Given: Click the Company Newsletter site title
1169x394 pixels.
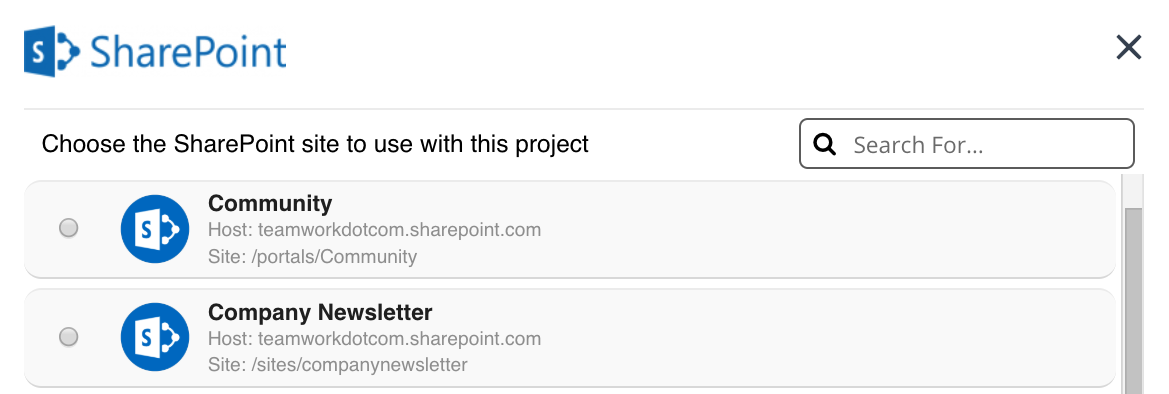Looking at the screenshot, I should [320, 312].
